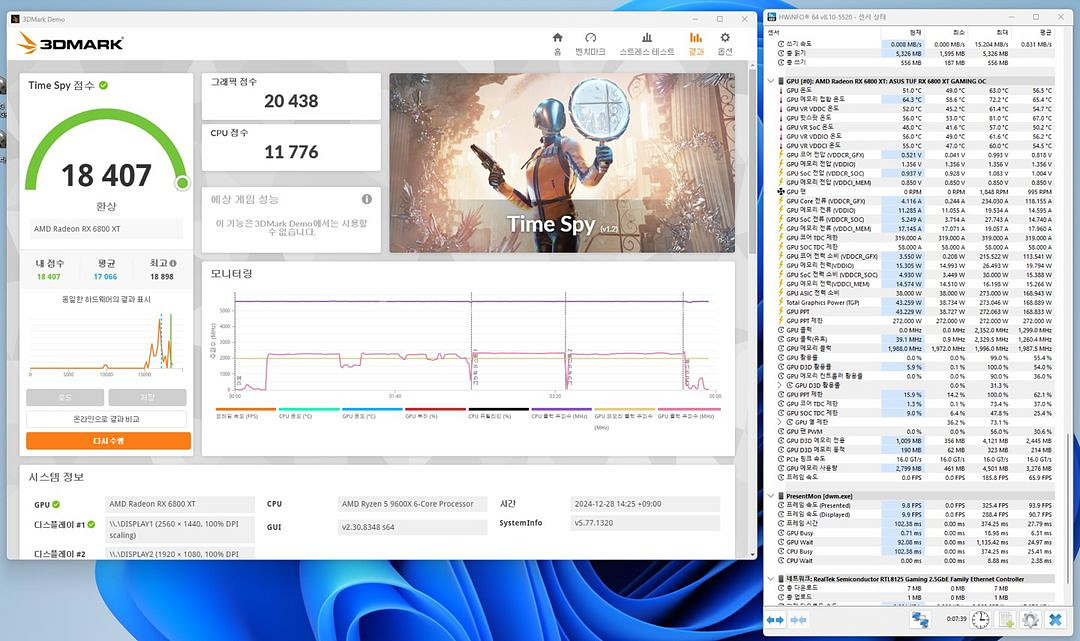Click the AMD Ryzen 5 9600X CPU field
Viewport: 1080px width, 641px height.
413,504
